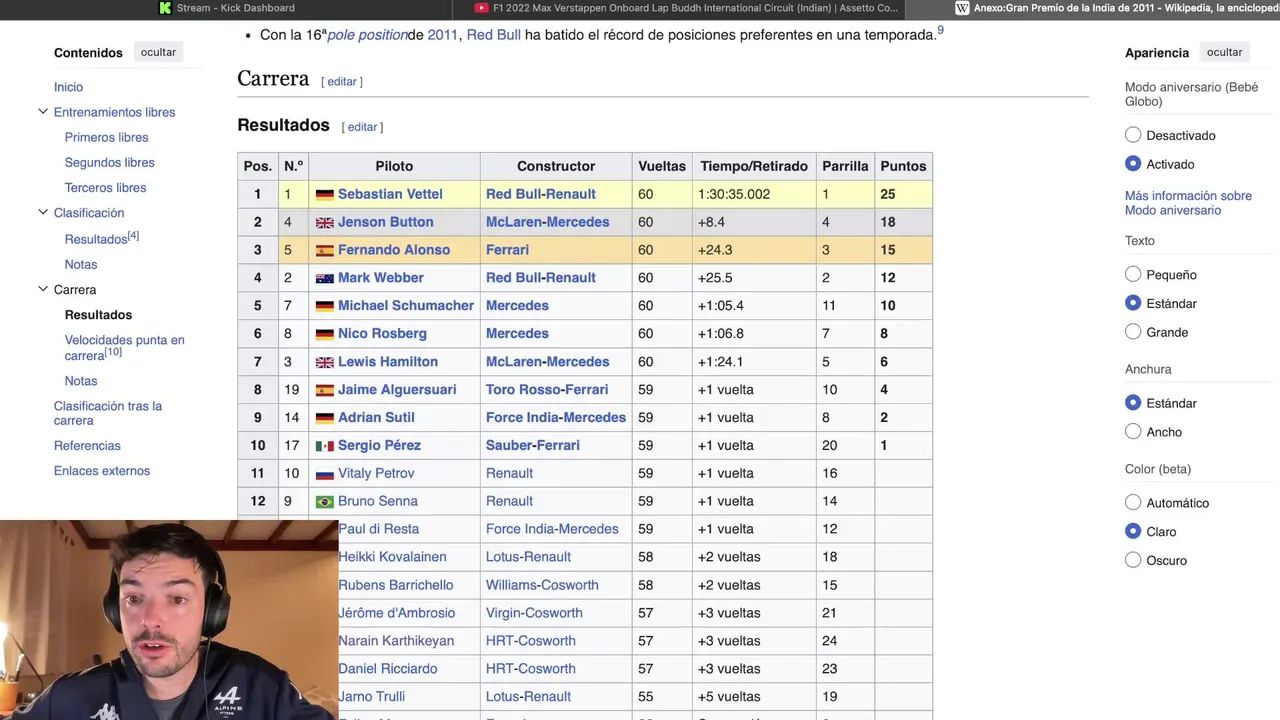
Task: Choose Estándar text size
Action: 1133,303
